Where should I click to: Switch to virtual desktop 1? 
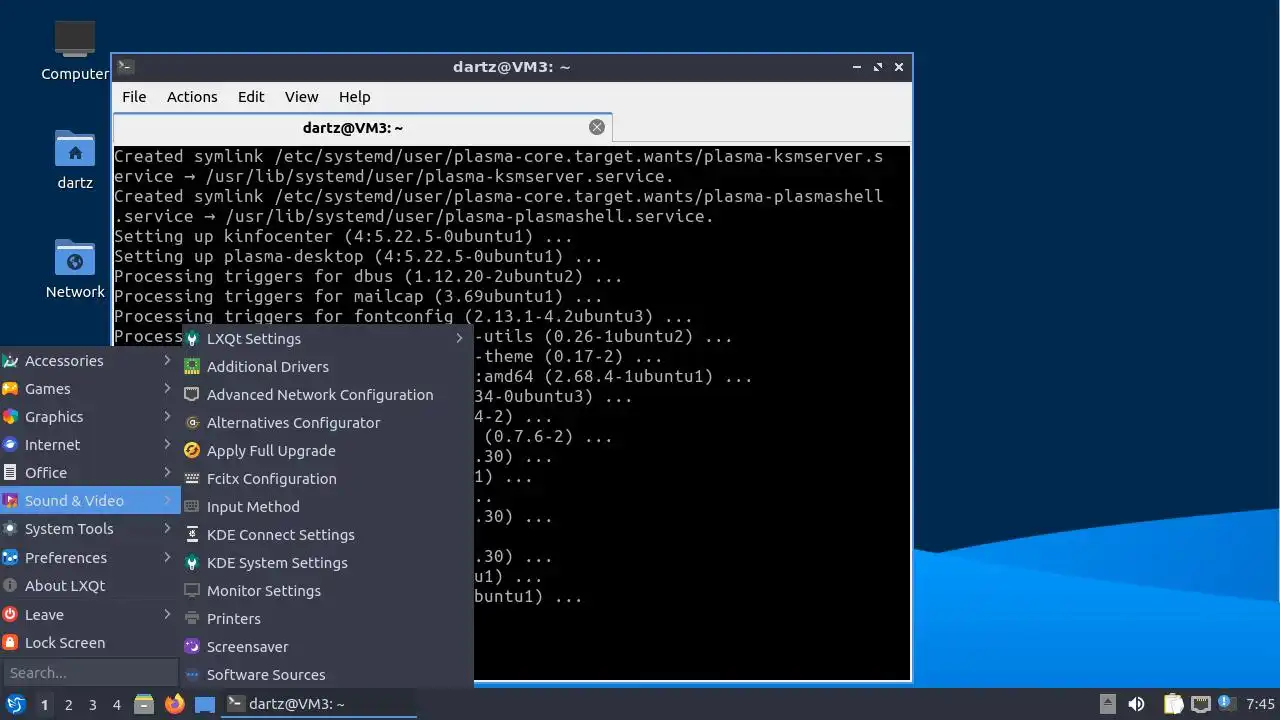44,704
